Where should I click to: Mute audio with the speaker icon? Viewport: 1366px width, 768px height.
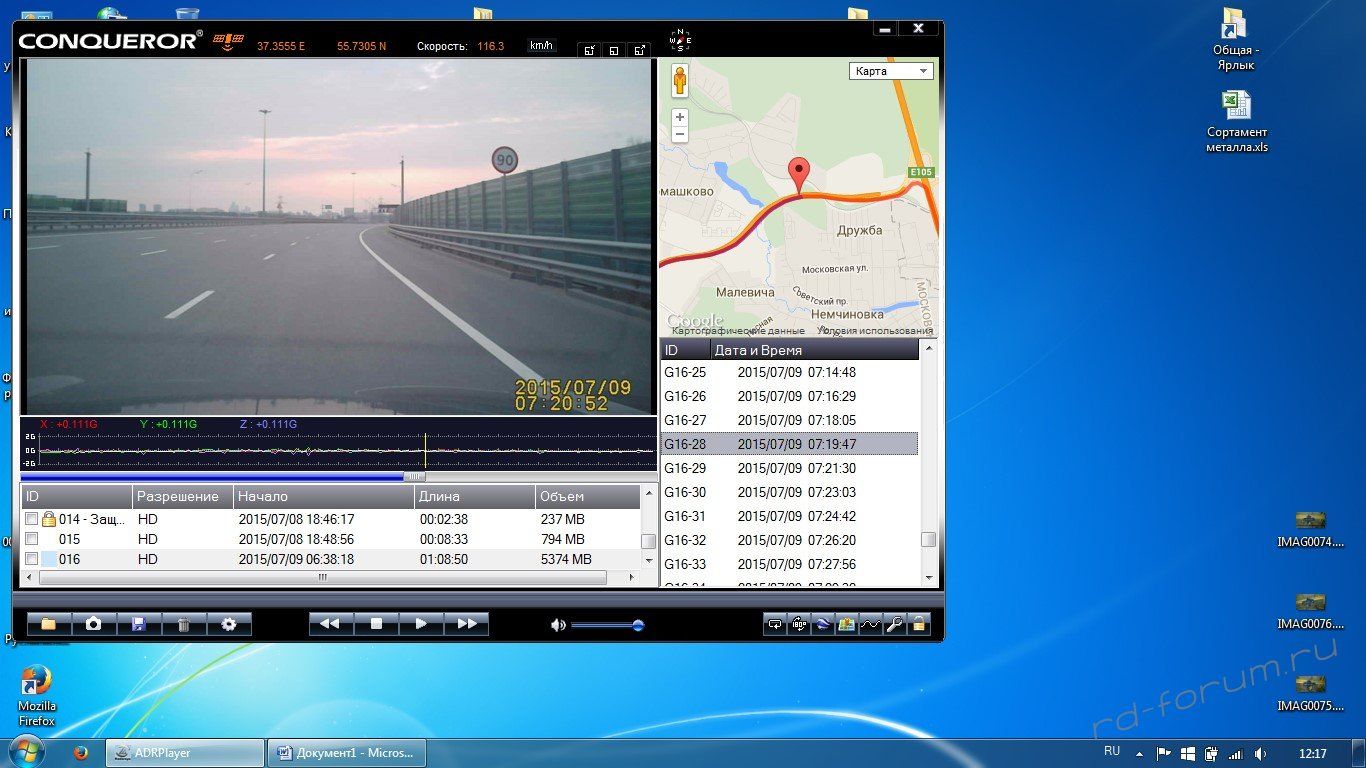558,625
